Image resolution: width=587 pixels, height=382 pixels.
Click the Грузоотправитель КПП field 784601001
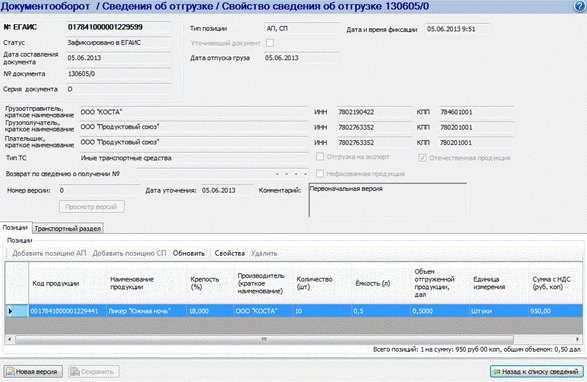(x=476, y=112)
